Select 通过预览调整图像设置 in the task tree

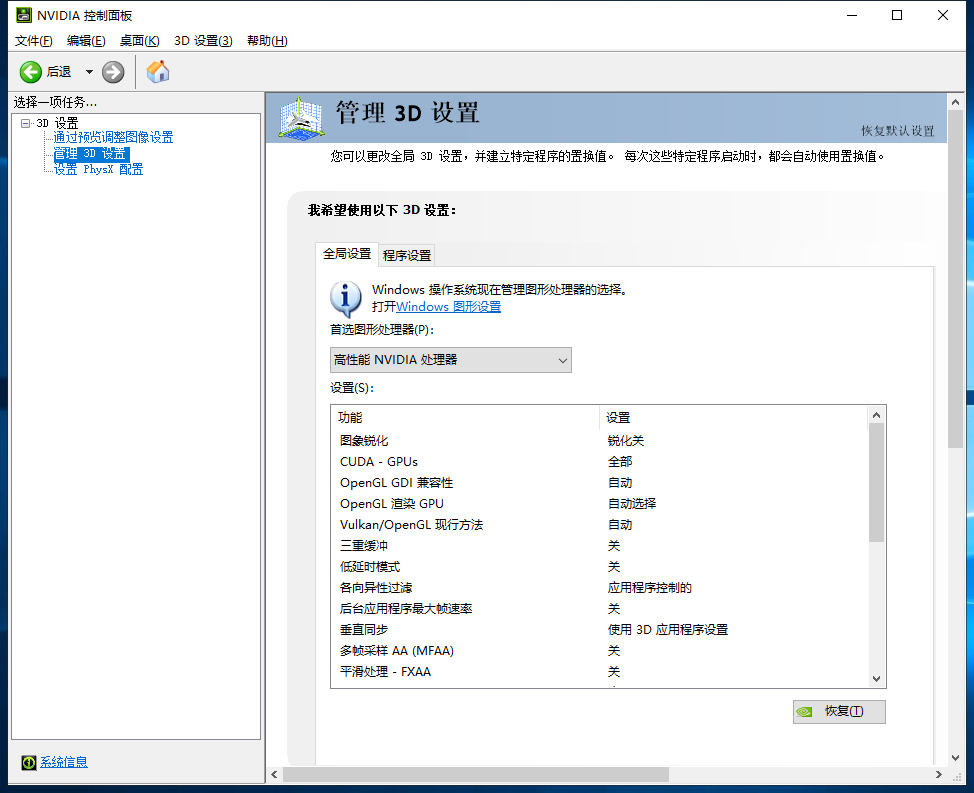[x=113, y=137]
